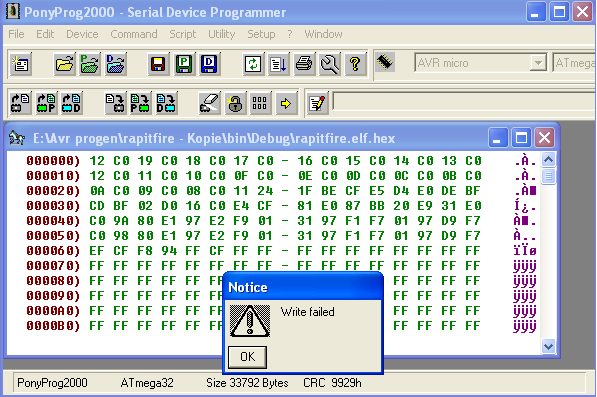The width and height of the screenshot is (597, 397).
Task: Click Write Data memory D icon
Action: pyautogui.click(x=166, y=103)
